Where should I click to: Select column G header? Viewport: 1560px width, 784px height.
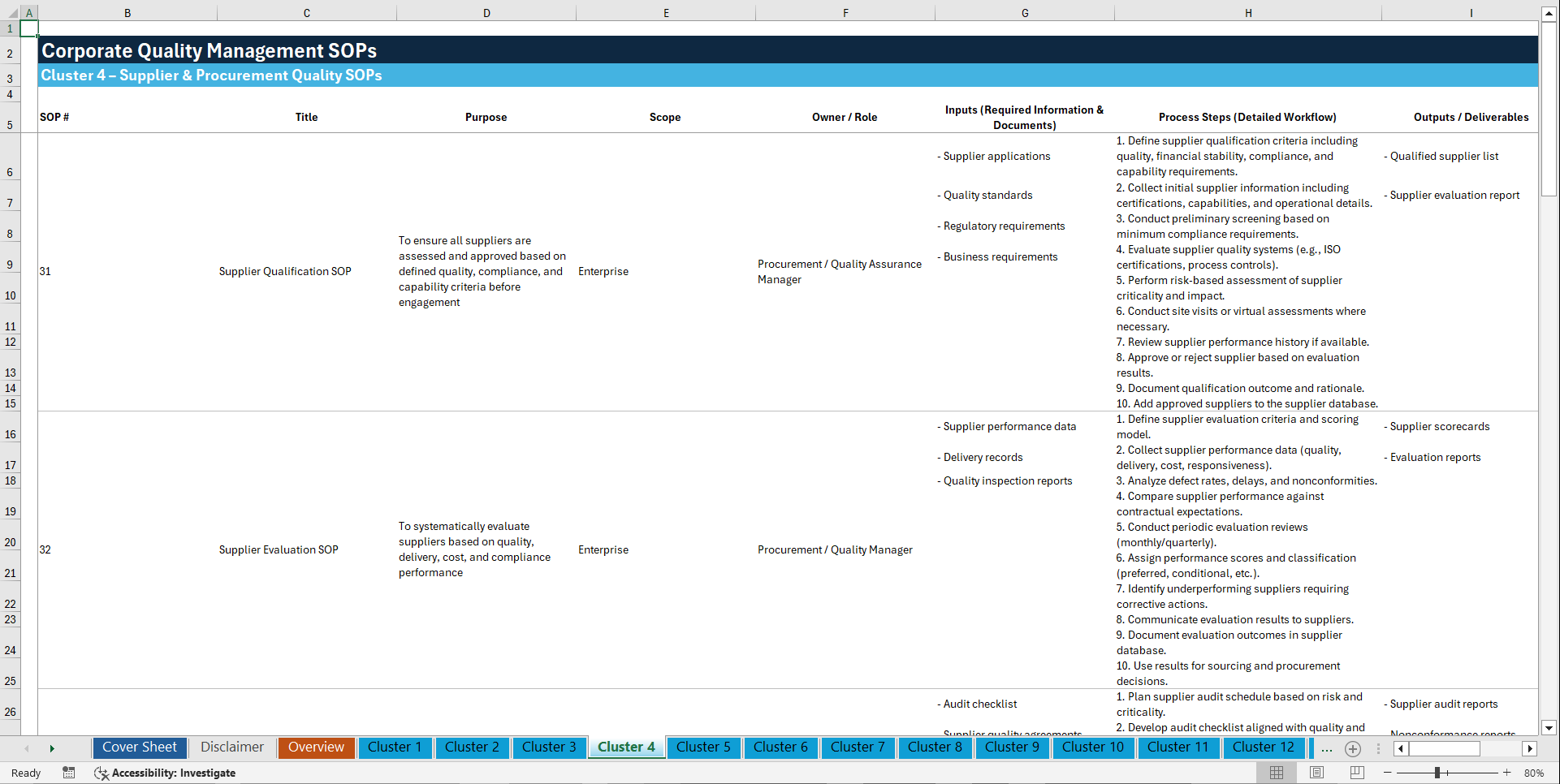(x=1025, y=13)
